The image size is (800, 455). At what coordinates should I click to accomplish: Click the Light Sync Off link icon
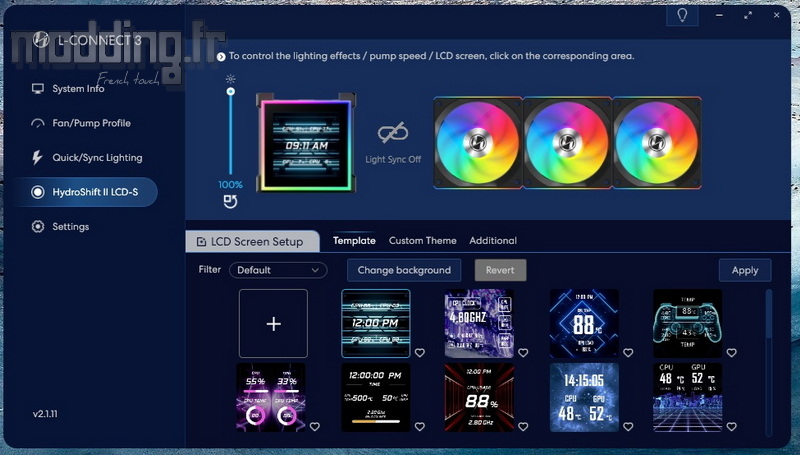click(x=392, y=134)
